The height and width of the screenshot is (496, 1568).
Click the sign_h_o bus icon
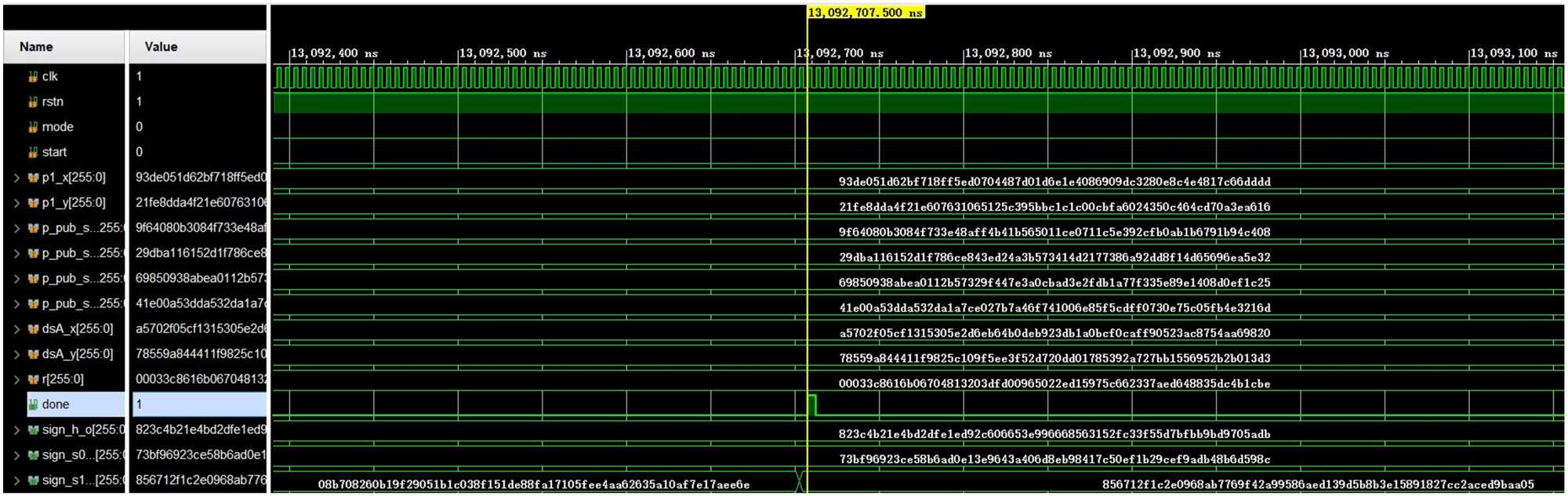33,430
